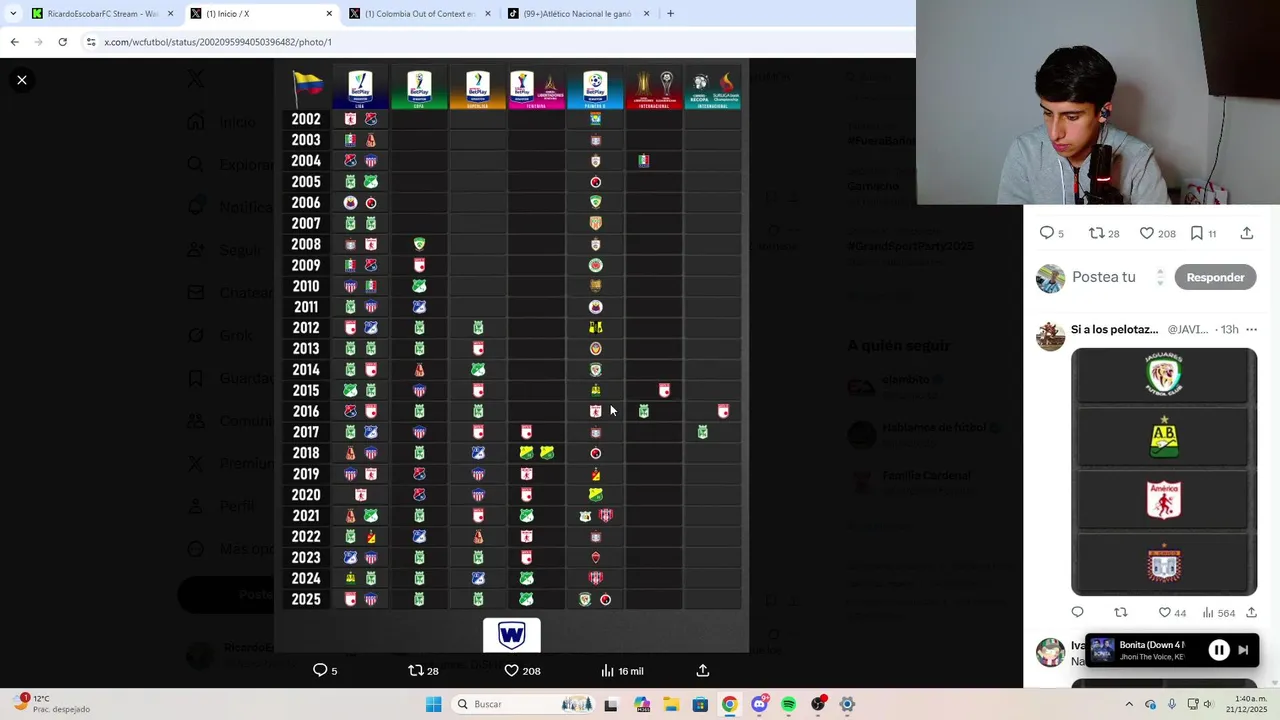Open tab search chevron in Chrome
Image resolution: width=1280 pixels, height=720 pixels.
[x=13, y=13]
